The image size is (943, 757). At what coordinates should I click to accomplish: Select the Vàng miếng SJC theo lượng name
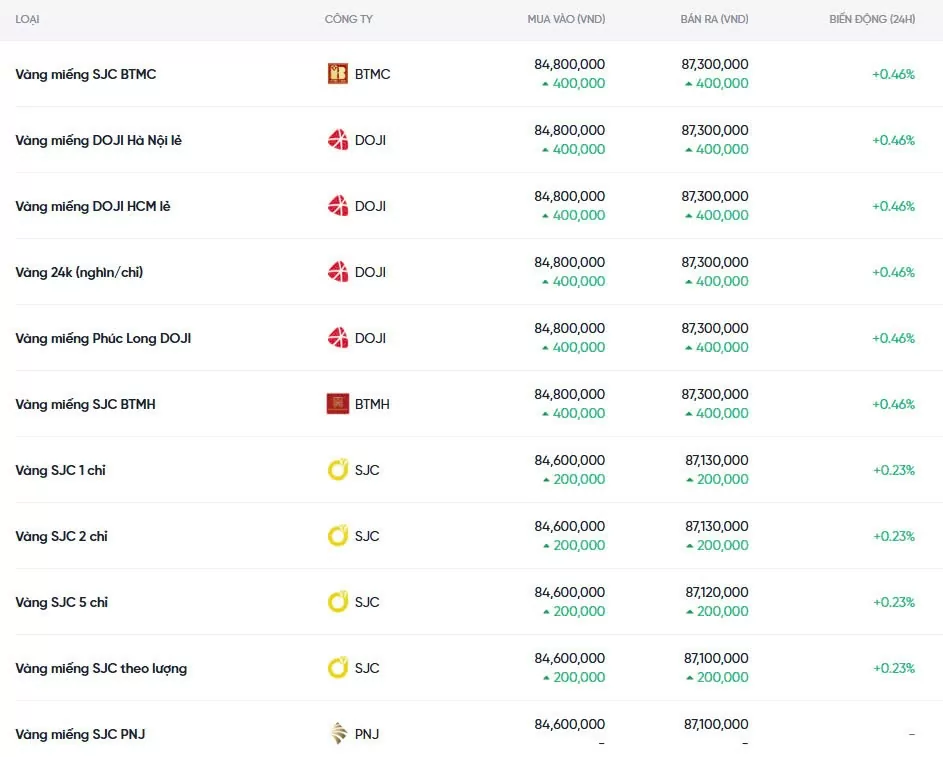(x=101, y=669)
